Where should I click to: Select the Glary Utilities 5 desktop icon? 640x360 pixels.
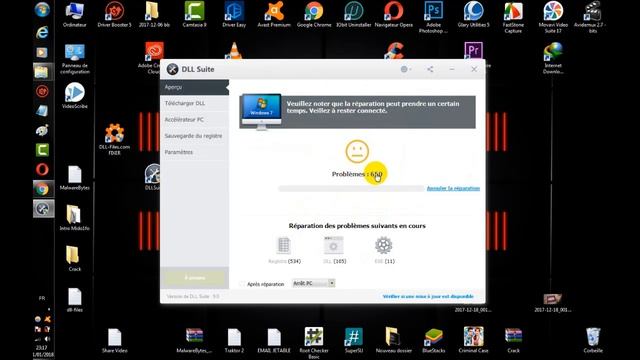click(473, 15)
